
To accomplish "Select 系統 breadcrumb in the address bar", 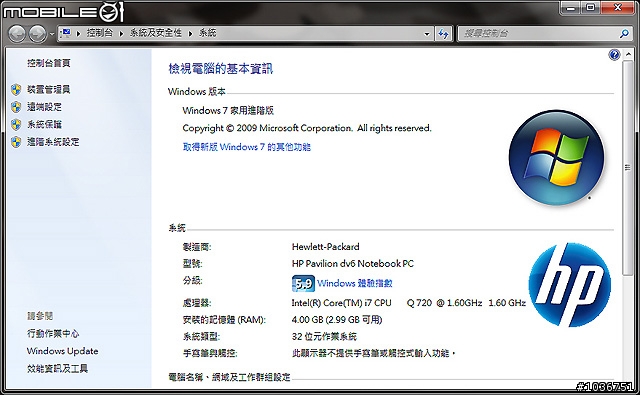I will pyautogui.click(x=207, y=33).
